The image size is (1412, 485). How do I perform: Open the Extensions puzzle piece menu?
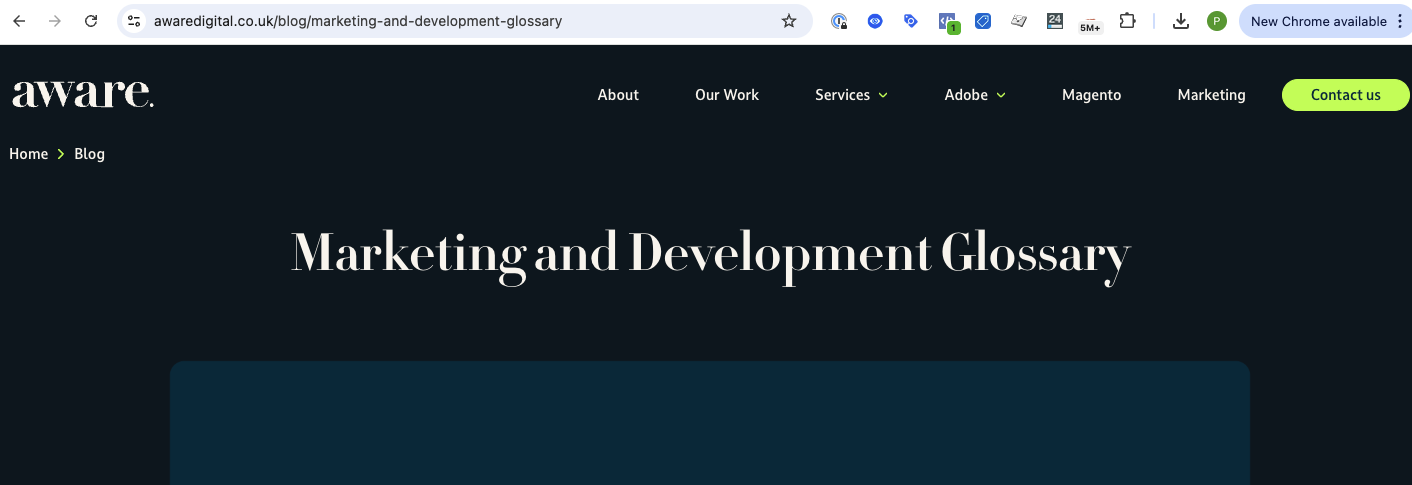coord(1127,21)
